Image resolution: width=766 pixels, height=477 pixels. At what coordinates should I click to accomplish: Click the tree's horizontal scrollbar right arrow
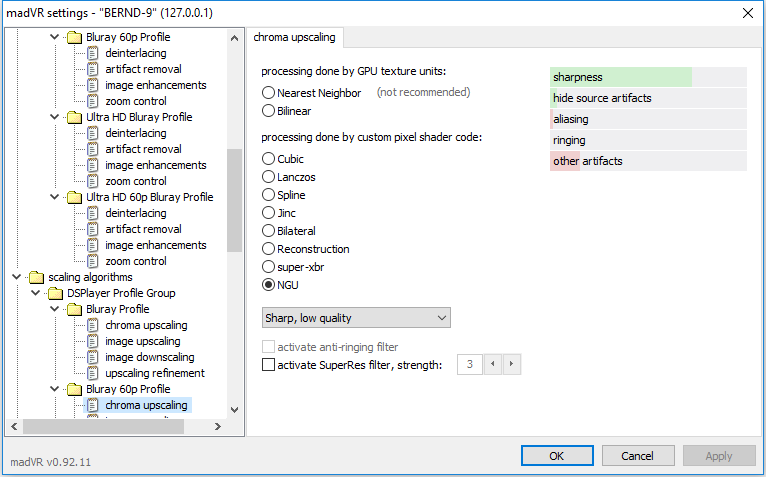tap(218, 427)
